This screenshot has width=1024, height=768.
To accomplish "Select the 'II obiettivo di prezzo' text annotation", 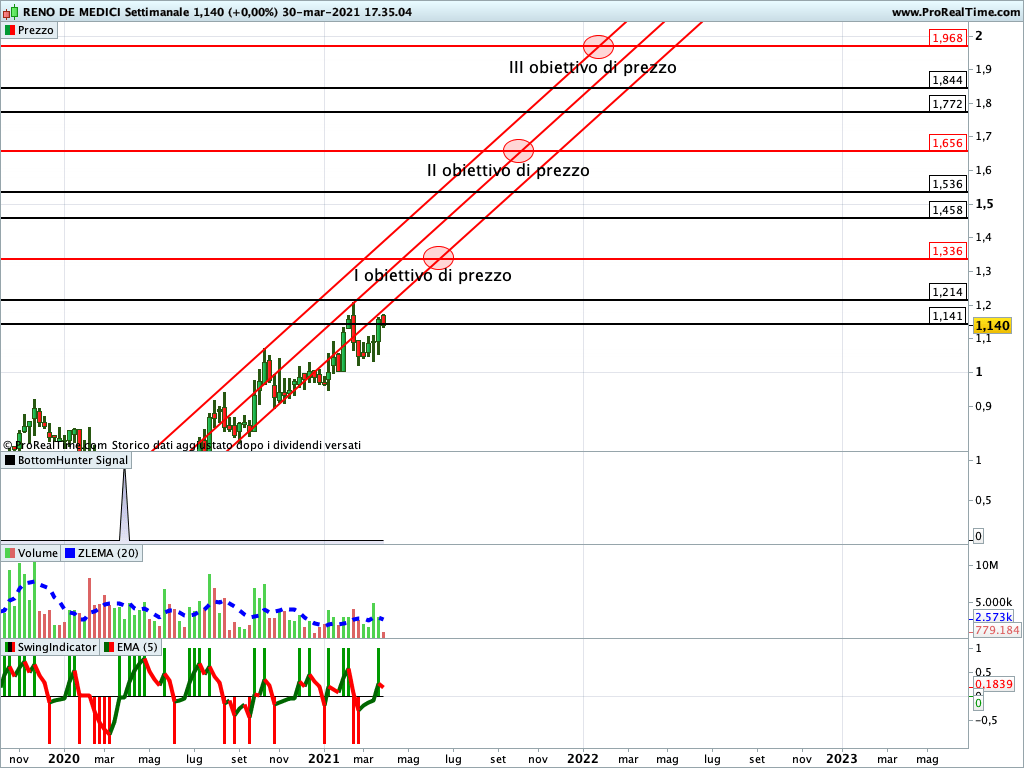I will pos(508,171).
